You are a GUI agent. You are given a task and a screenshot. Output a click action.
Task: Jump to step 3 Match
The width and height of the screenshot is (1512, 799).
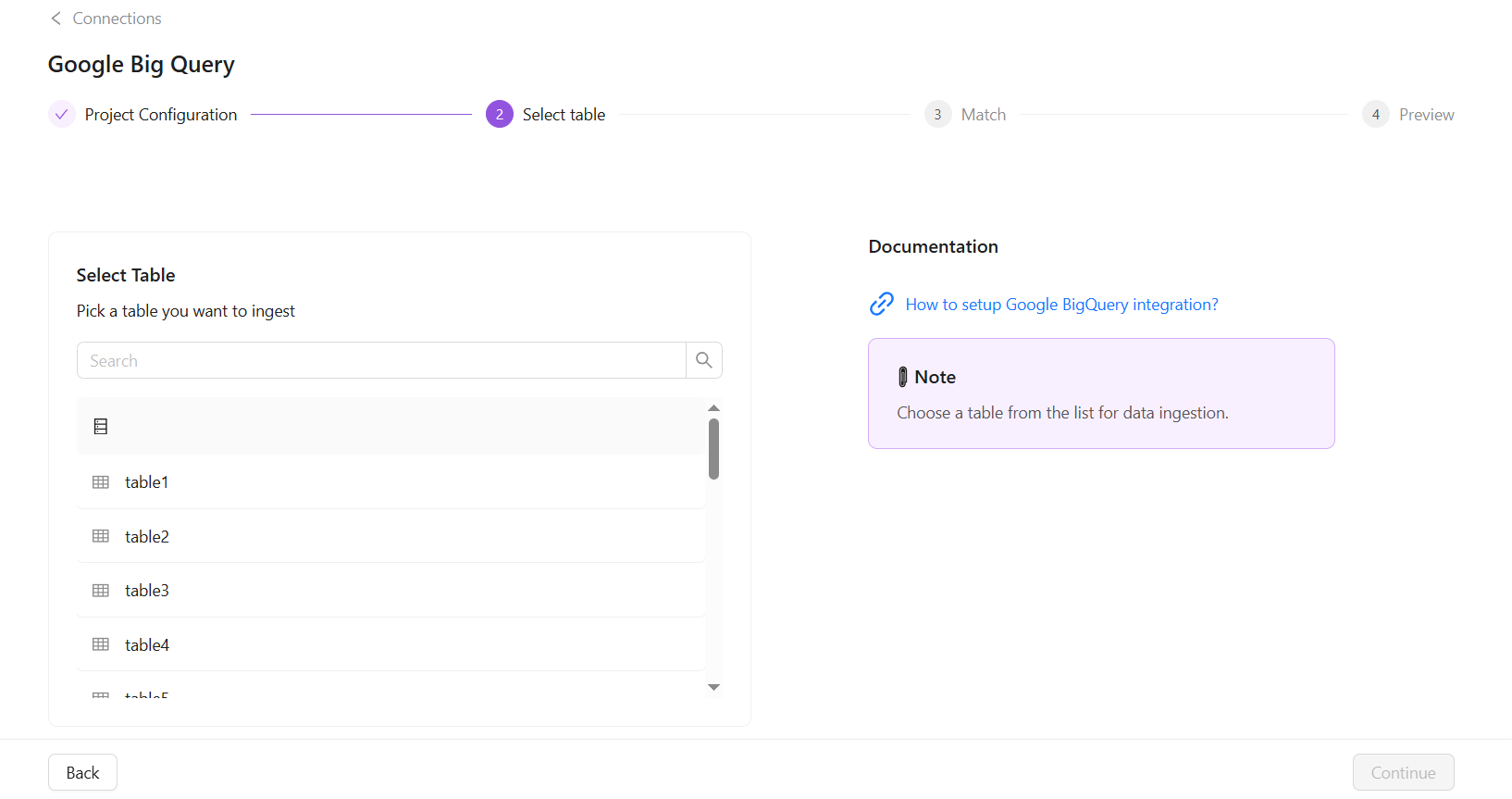pyautogui.click(x=965, y=115)
